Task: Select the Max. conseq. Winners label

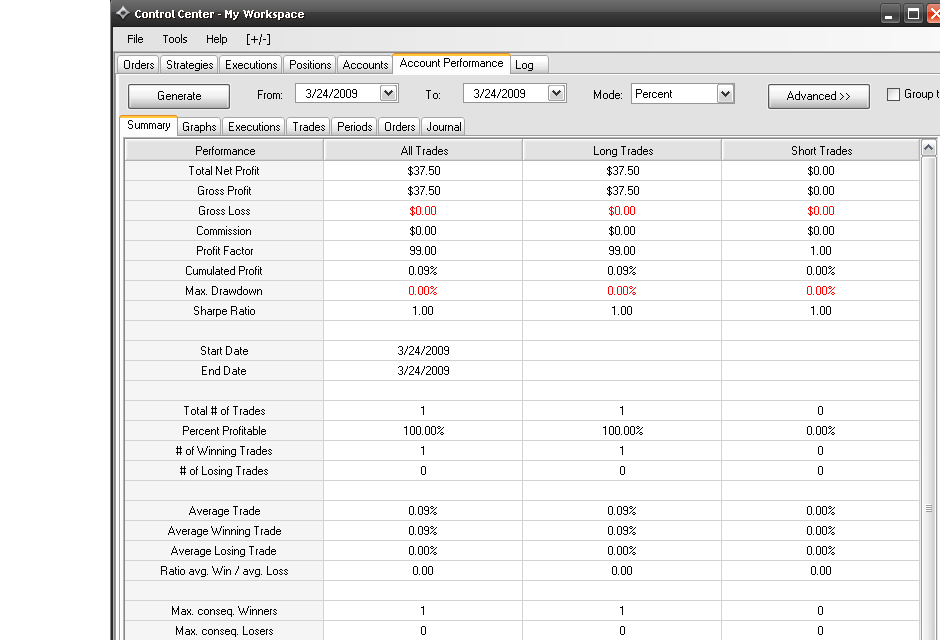Action: pos(224,611)
